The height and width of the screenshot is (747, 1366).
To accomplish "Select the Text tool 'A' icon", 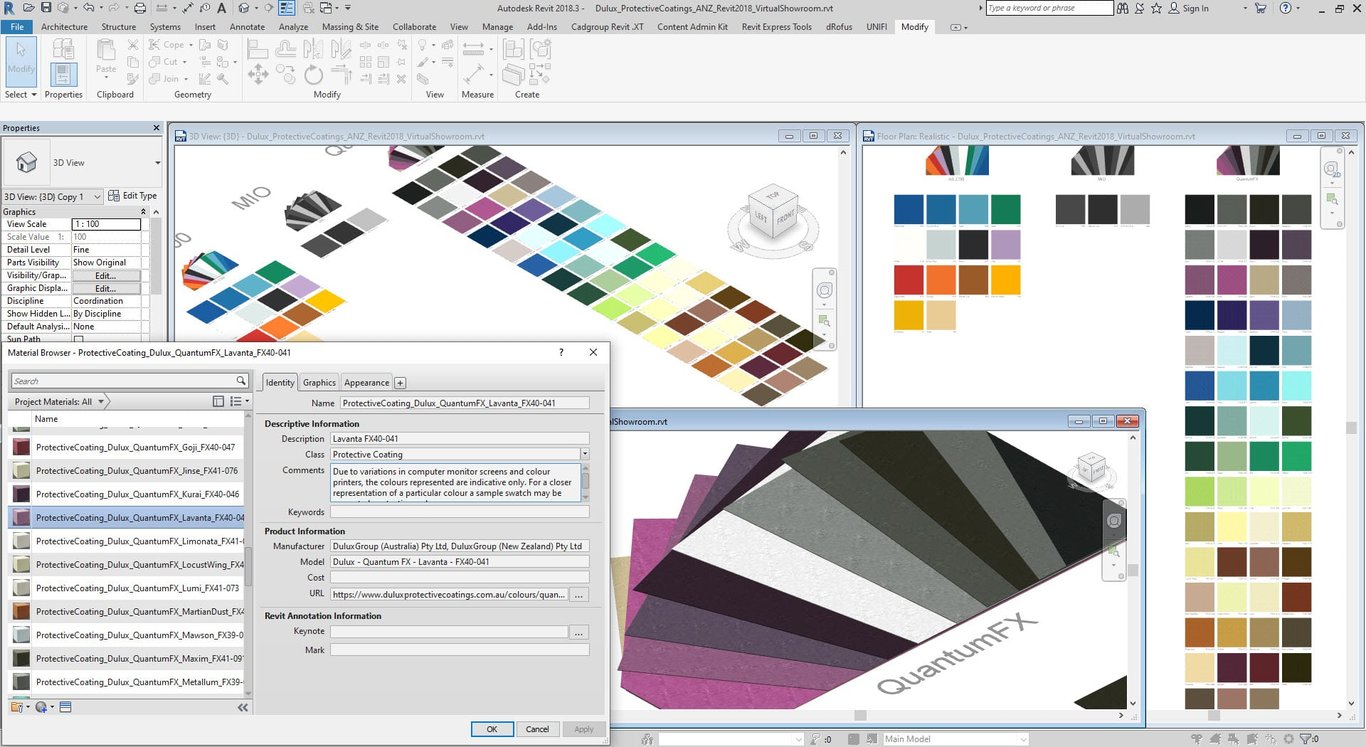I will [x=222, y=8].
